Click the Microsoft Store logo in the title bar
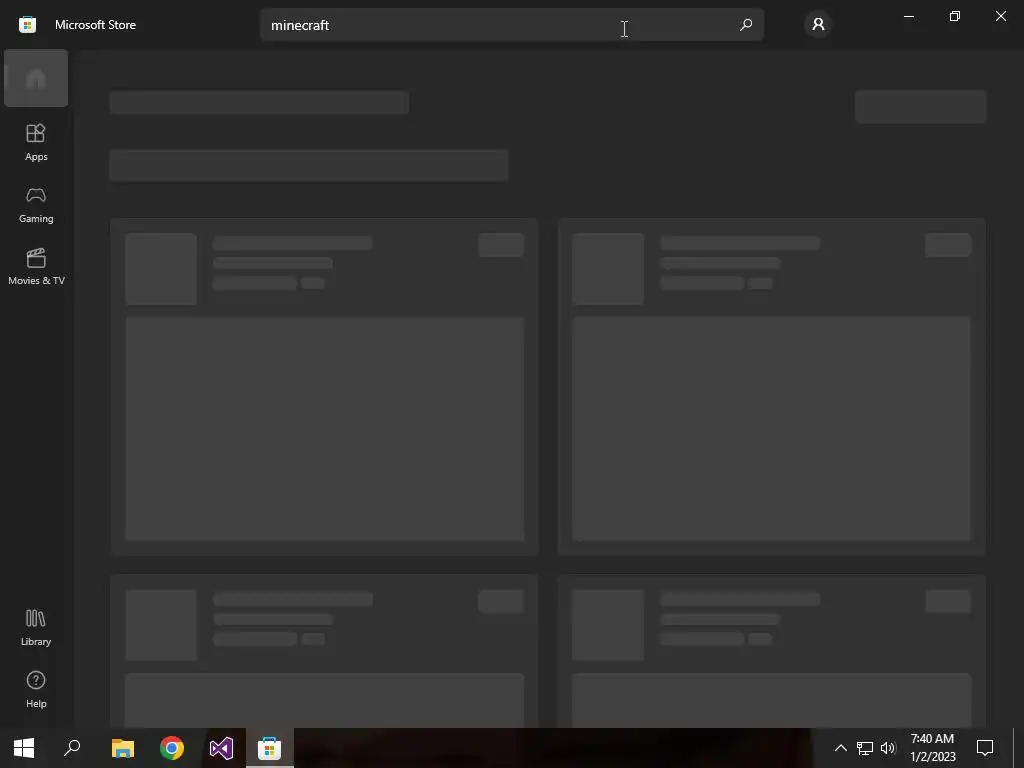1024x768 pixels. click(x=27, y=25)
